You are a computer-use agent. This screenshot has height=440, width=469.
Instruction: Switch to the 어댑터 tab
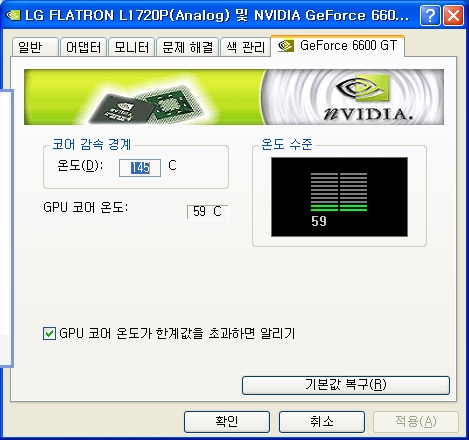[83, 47]
